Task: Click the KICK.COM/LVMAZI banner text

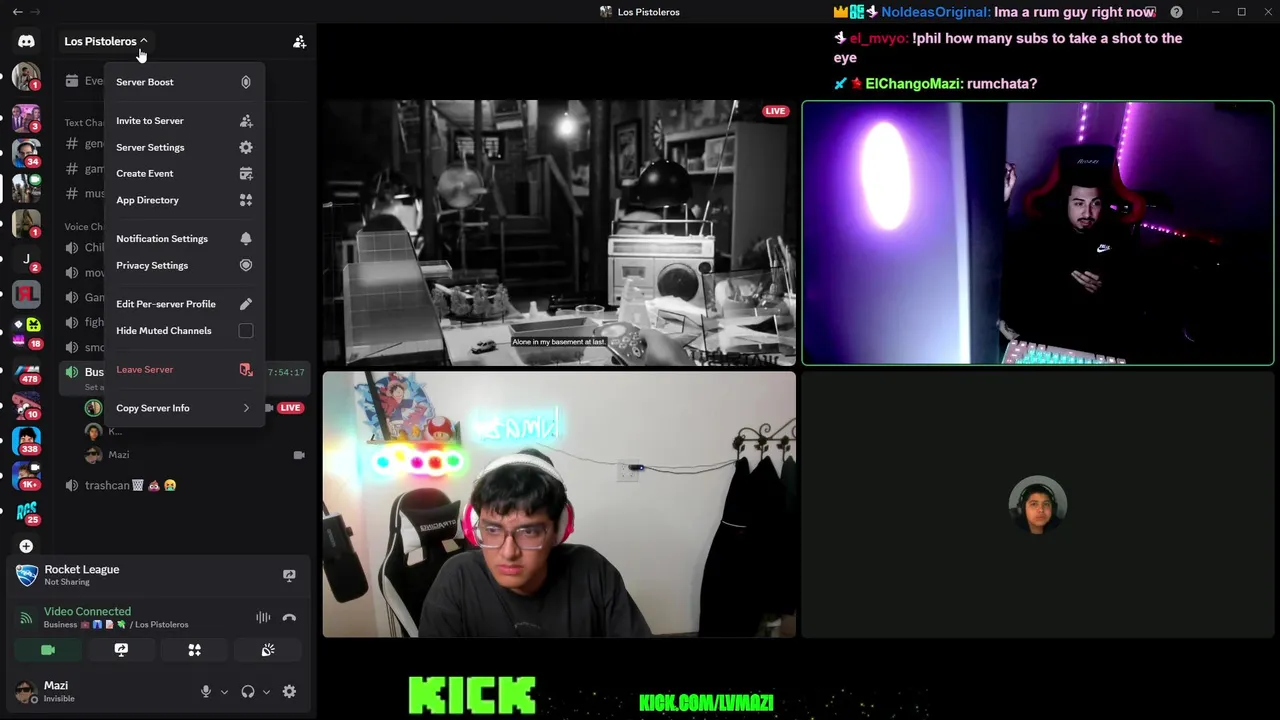Action: coord(706,703)
